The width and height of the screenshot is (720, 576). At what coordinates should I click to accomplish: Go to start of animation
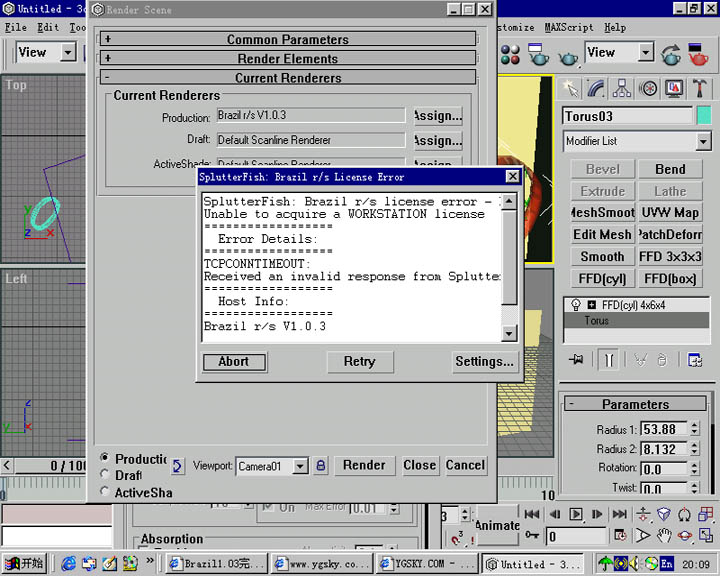pos(532,514)
